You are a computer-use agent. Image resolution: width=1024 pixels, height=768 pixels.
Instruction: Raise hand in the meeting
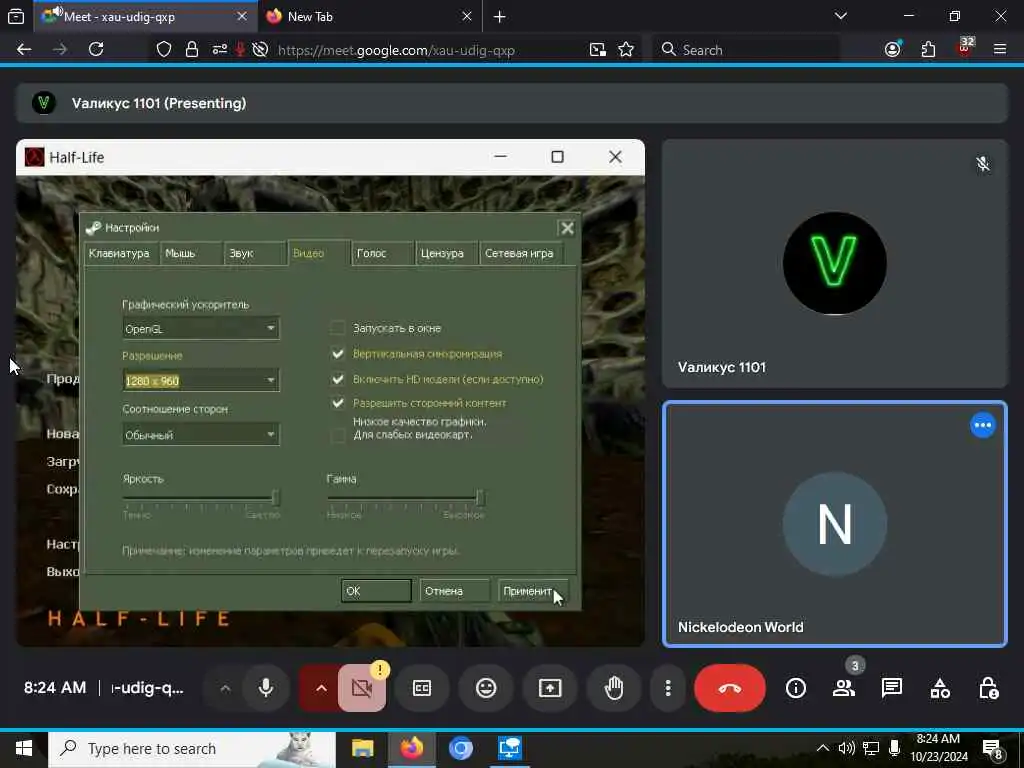pos(614,688)
